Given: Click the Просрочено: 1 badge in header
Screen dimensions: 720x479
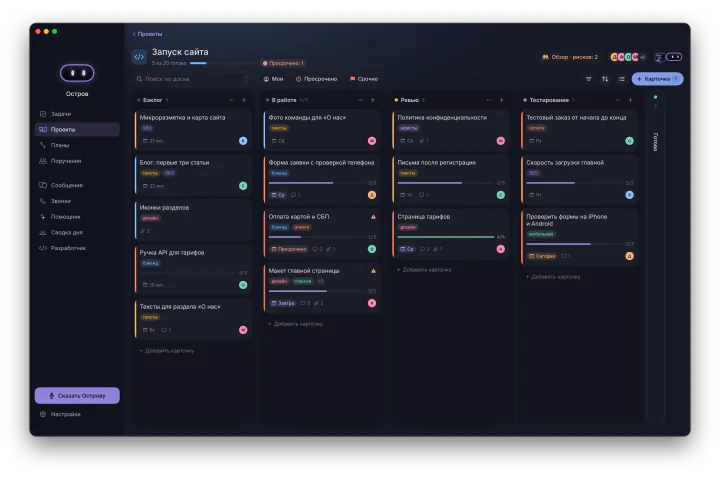Looking at the screenshot, I should tap(283, 63).
